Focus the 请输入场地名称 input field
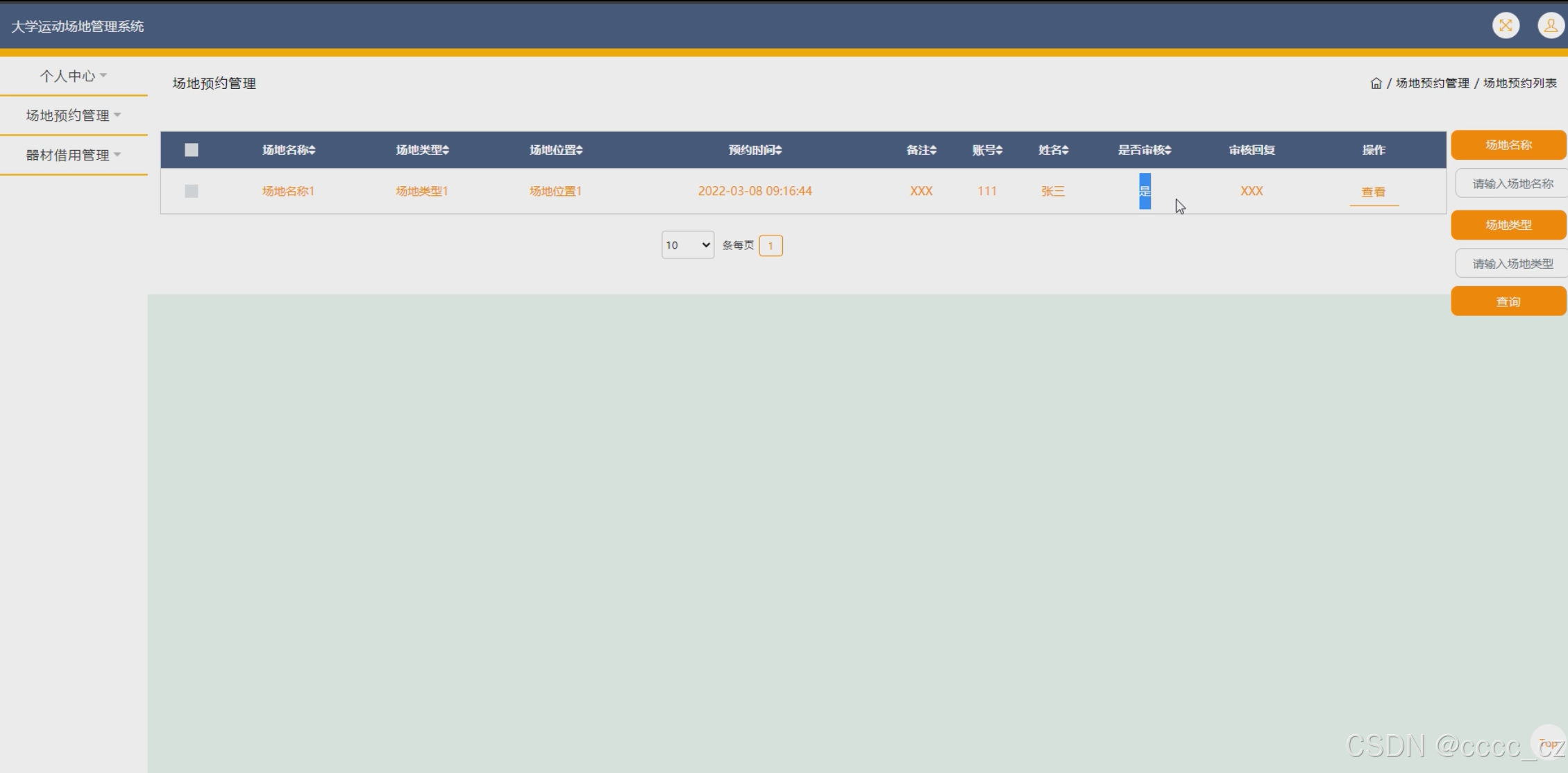This screenshot has height=773, width=1568. coord(1512,184)
